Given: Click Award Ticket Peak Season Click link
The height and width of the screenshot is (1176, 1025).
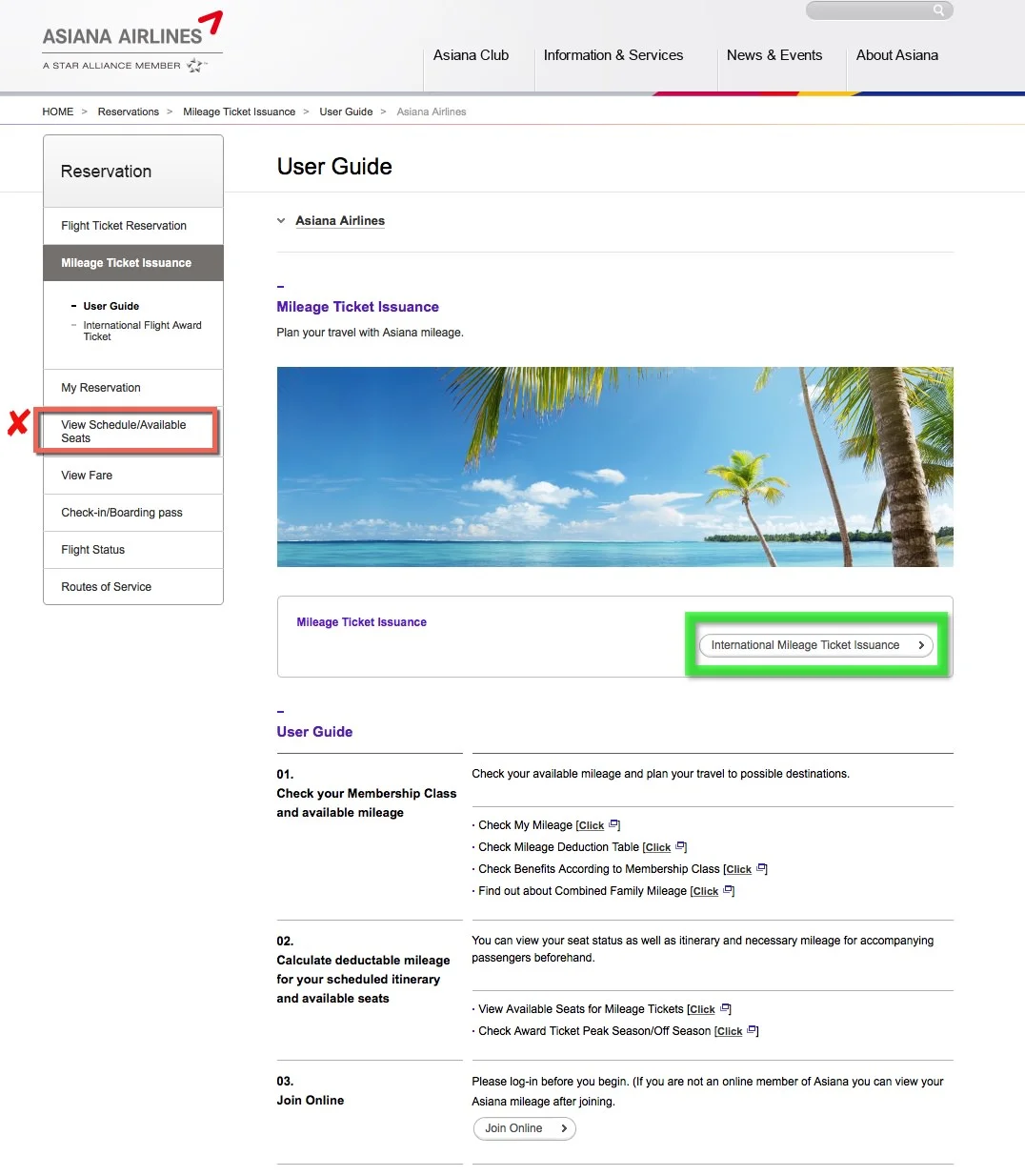Looking at the screenshot, I should [729, 1031].
